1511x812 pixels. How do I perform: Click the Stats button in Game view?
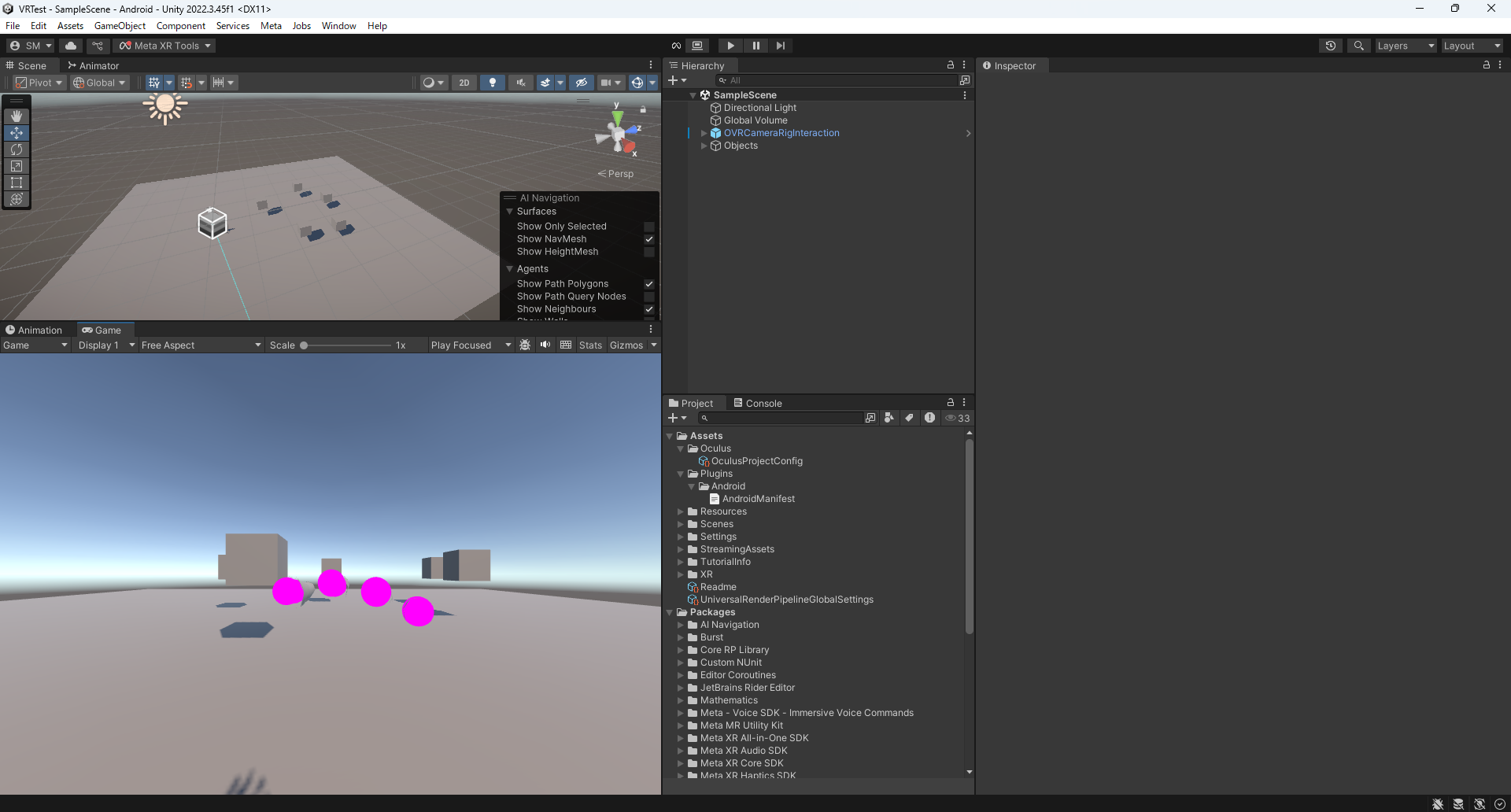point(590,345)
